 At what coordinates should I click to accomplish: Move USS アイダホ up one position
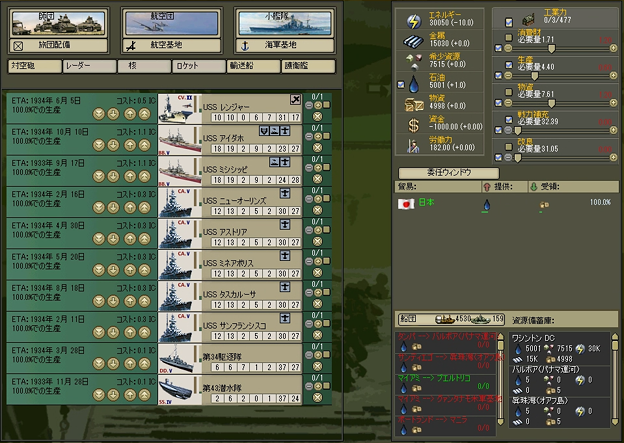[130, 145]
